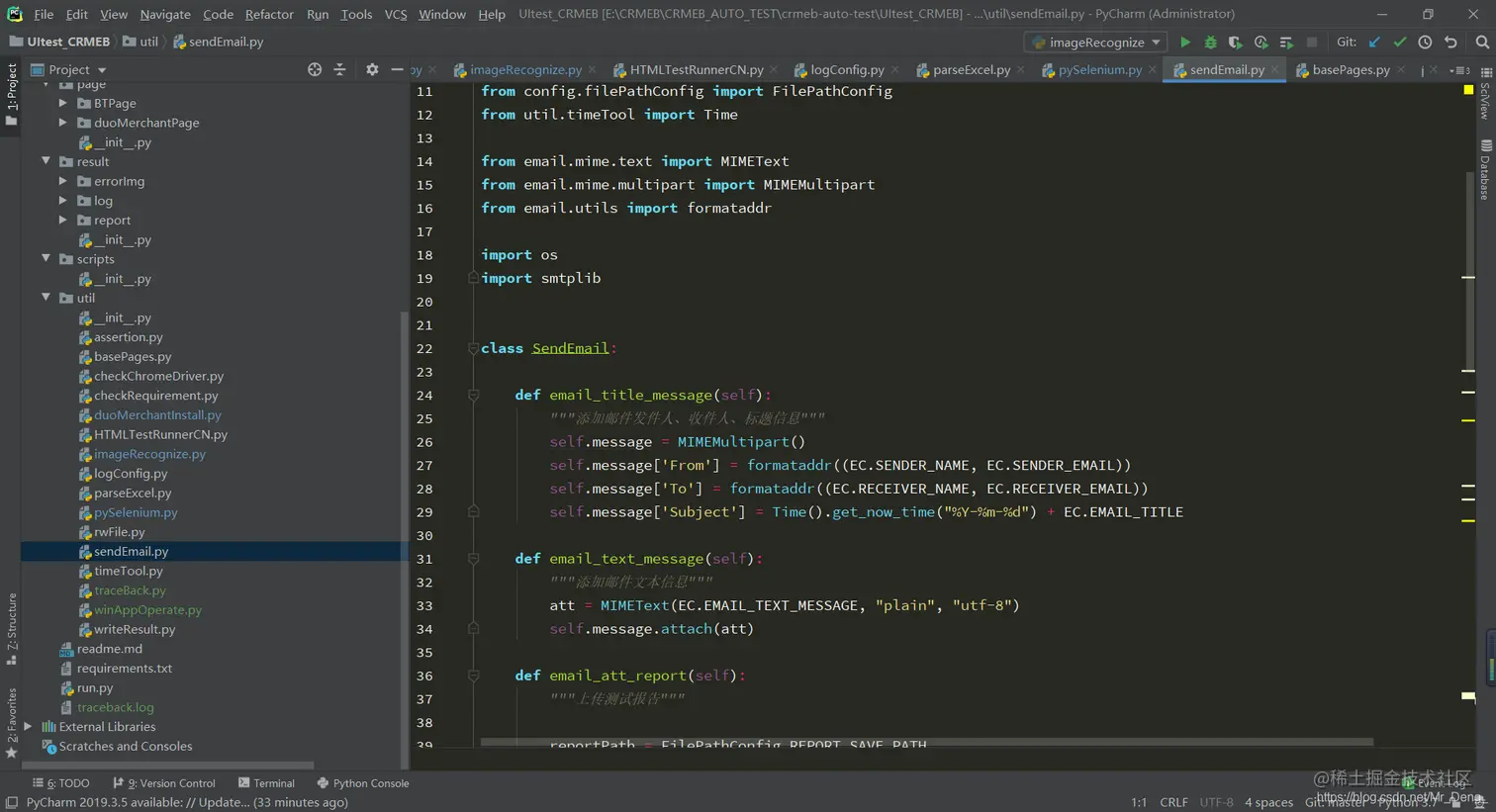Switch to the parseExcel.py tab
The image size is (1496, 812).
[971, 70]
